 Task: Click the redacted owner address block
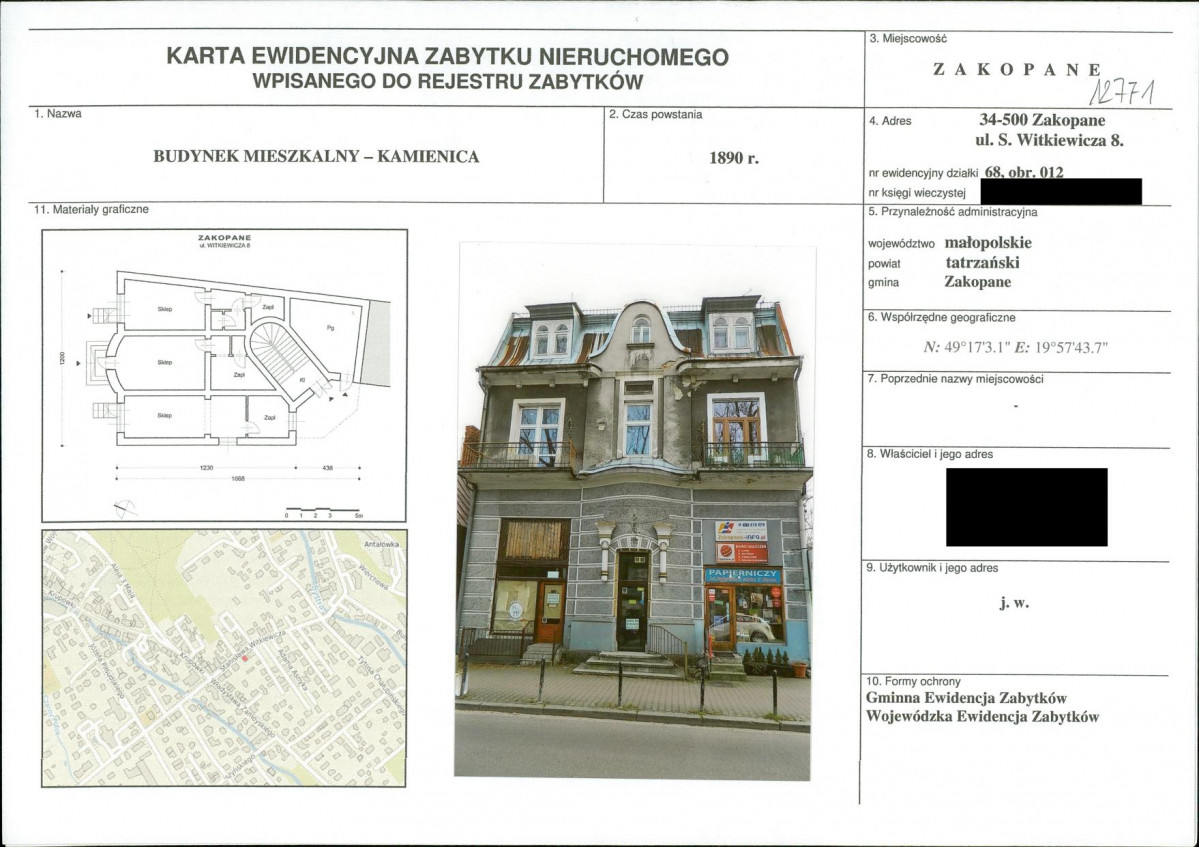tap(1026, 507)
